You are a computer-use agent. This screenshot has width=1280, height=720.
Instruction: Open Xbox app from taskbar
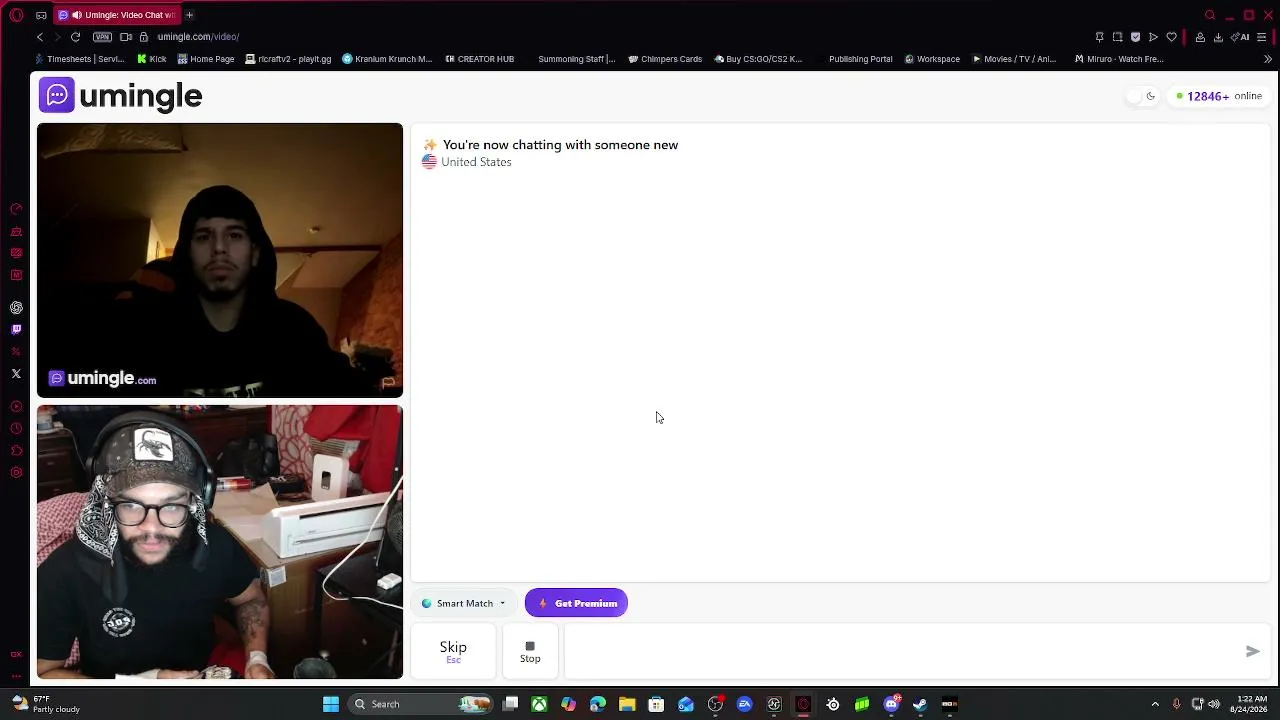pos(539,704)
